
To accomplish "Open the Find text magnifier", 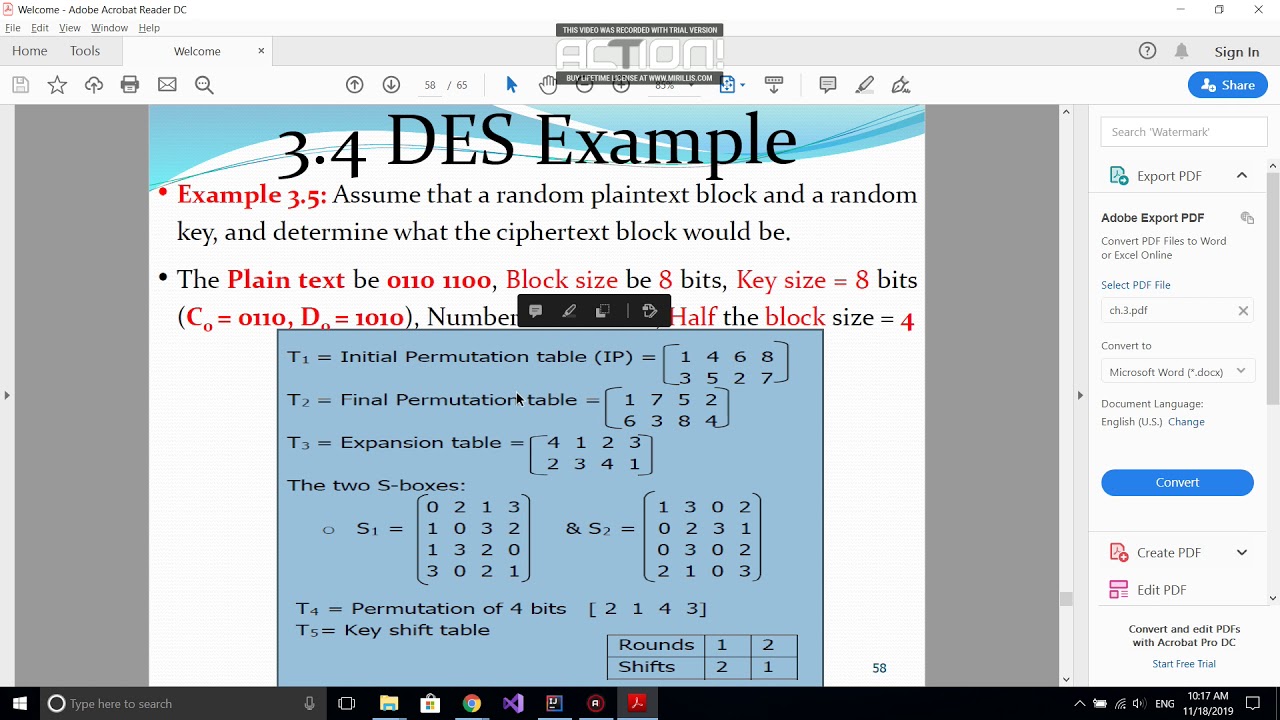I will coord(204,85).
